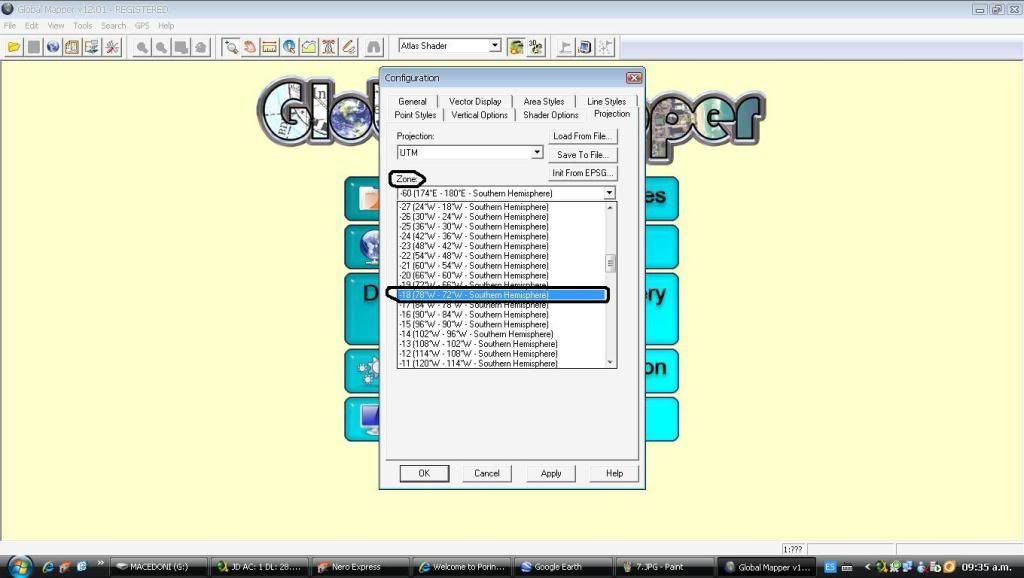This screenshot has height=578, width=1024.
Task: Switch to the Area Styles tab
Action: point(543,102)
